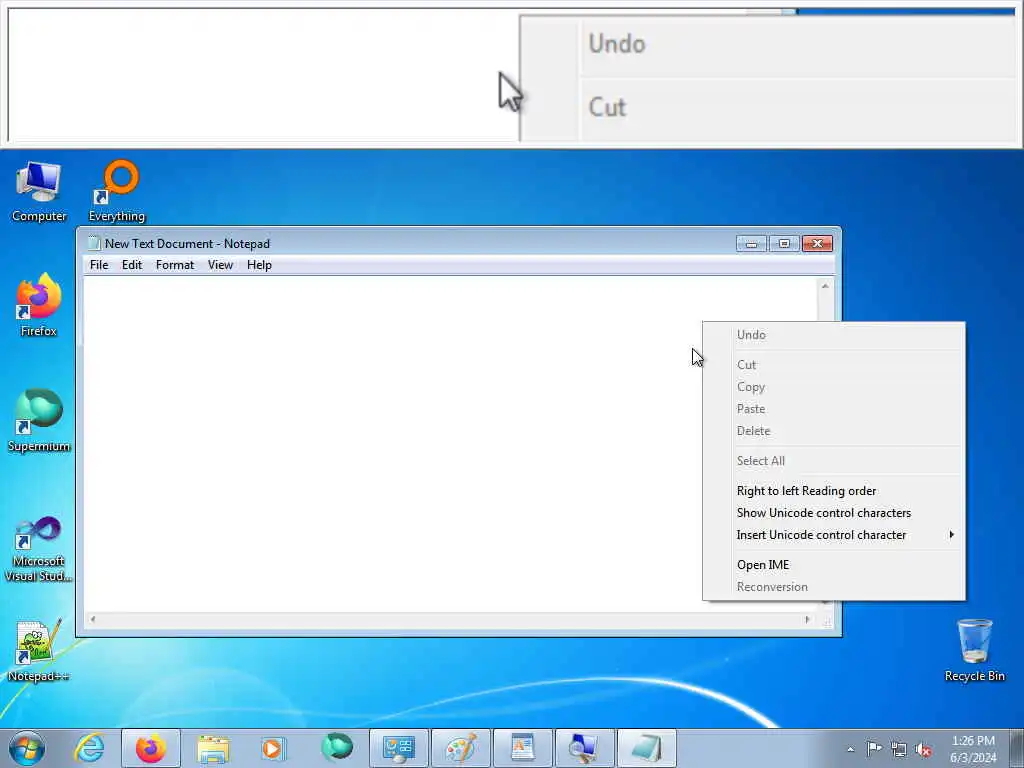Open the Edit menu in Notepad
Screen dimensions: 1024x768
(x=132, y=265)
